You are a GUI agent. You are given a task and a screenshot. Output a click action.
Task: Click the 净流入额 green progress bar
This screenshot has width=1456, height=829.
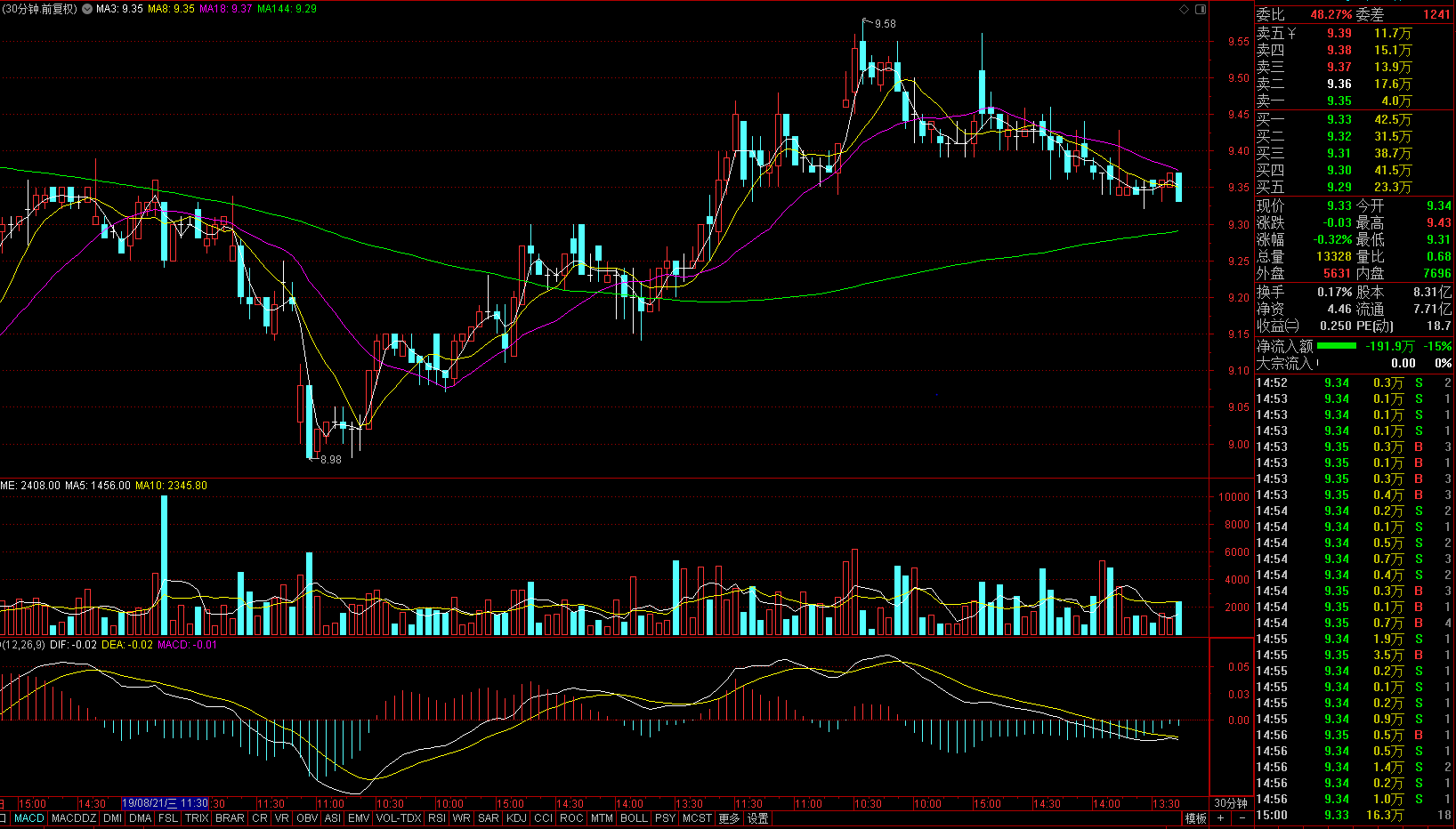click(x=1336, y=346)
